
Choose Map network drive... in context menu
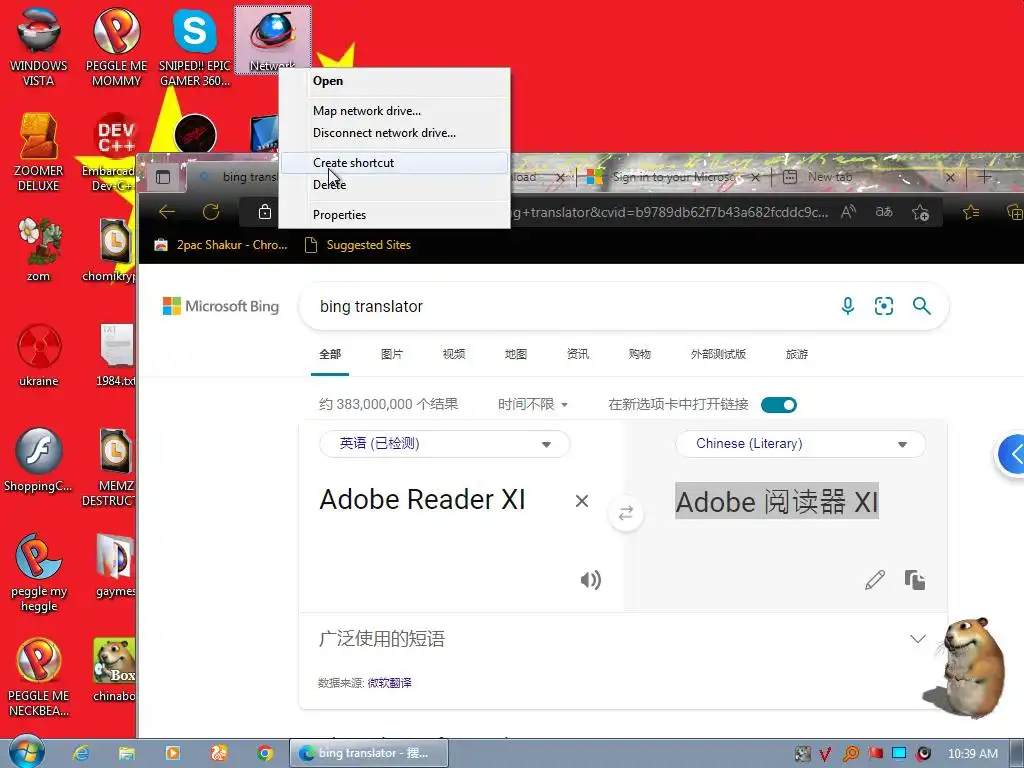point(394,110)
